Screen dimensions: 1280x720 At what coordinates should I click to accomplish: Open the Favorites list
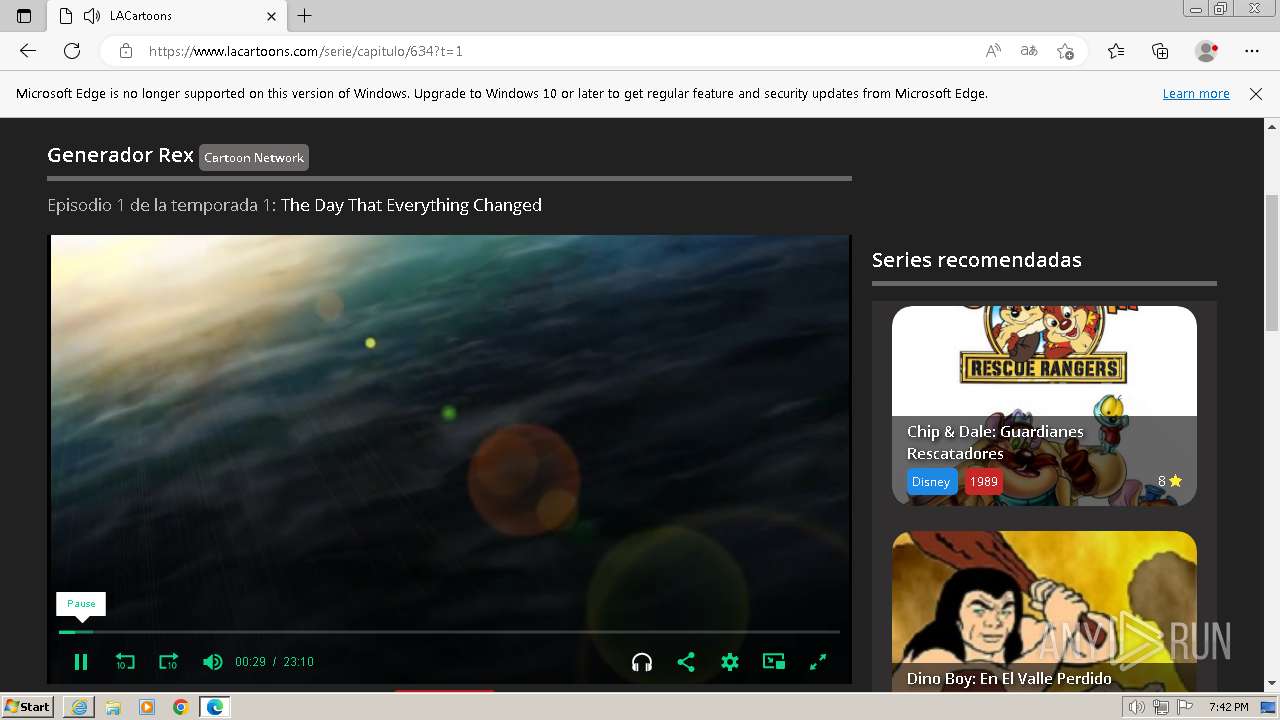pyautogui.click(x=1116, y=51)
